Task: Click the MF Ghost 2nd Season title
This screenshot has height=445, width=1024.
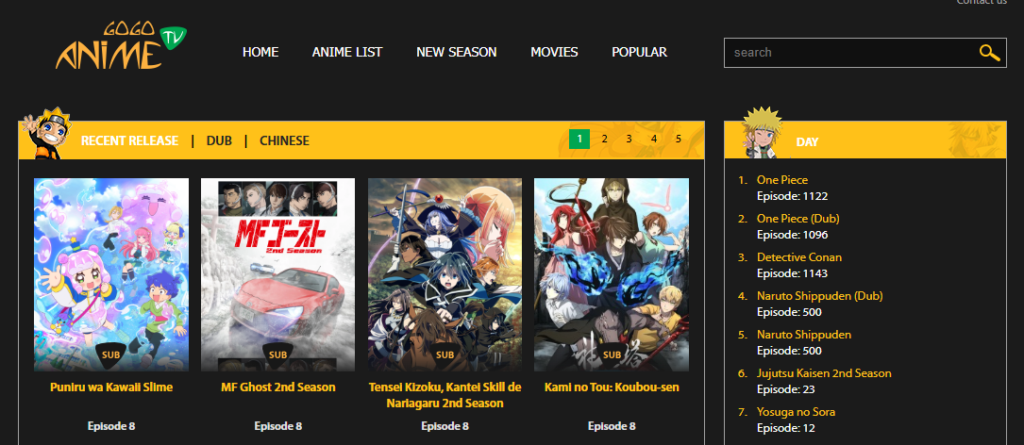Action: [x=278, y=387]
